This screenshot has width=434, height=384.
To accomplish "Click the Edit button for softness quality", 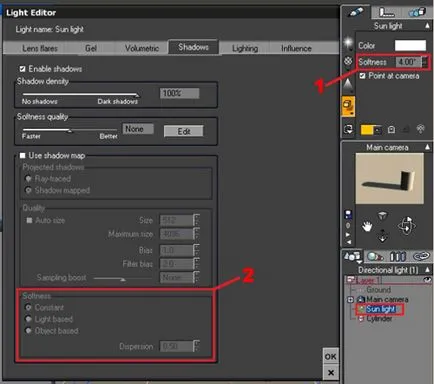I will 184,131.
